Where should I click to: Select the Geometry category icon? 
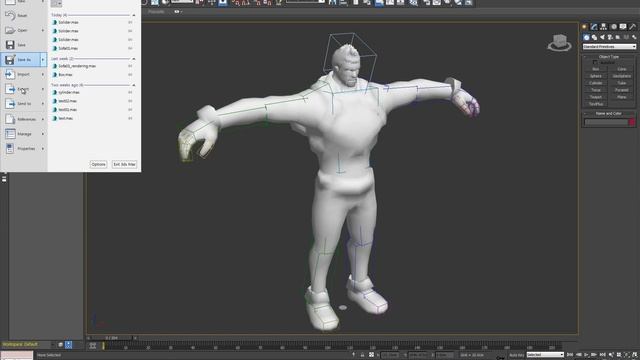click(587, 37)
